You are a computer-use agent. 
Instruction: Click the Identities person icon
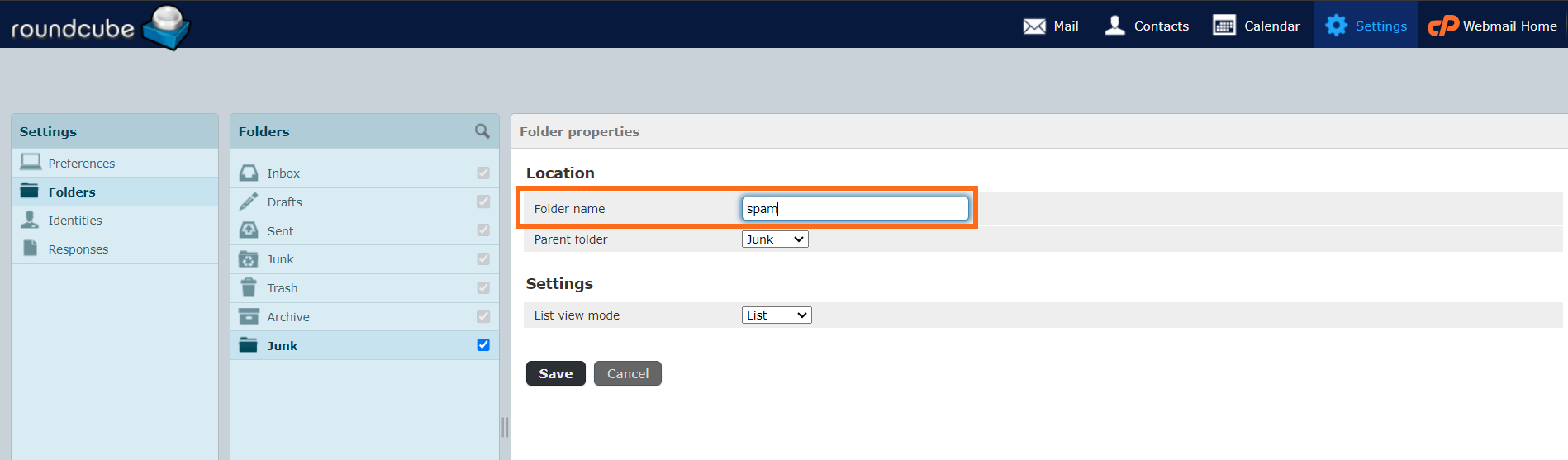(x=30, y=220)
